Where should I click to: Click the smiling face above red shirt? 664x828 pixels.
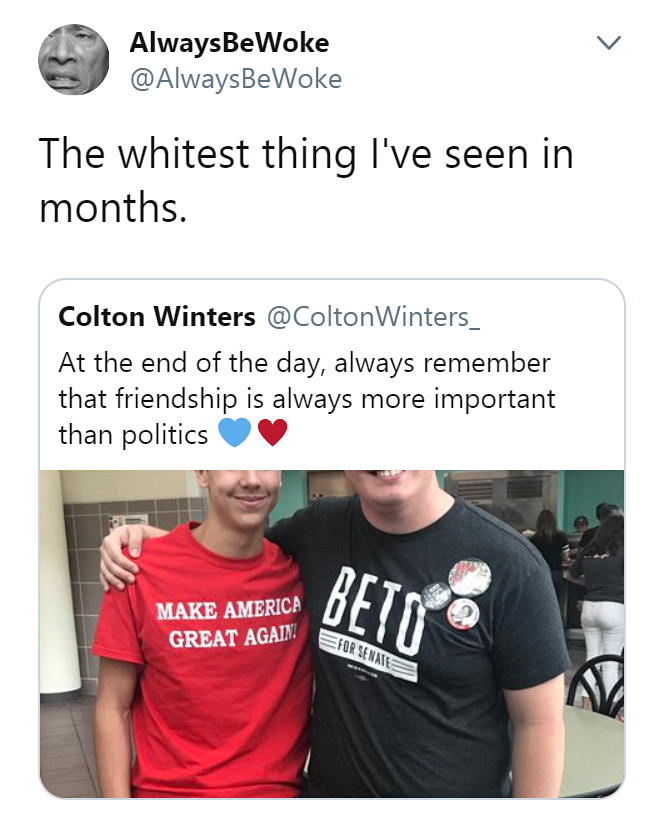[240, 494]
